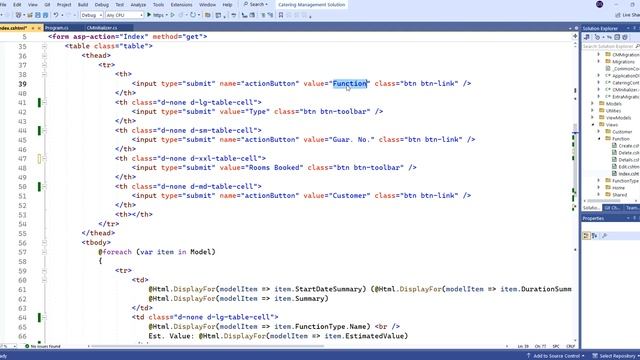
Task: Expand the Migrations folder
Action: (x=599, y=62)
